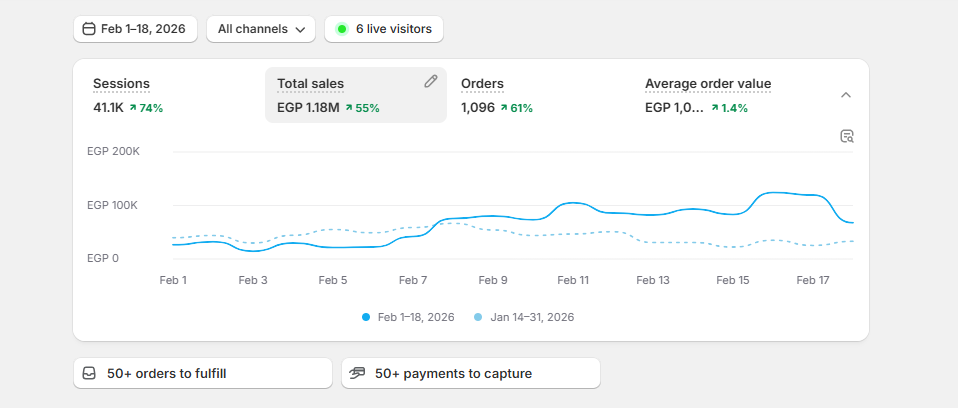958x408 pixels.
Task: Click the EGP 0 axis label
Action: tap(103, 258)
